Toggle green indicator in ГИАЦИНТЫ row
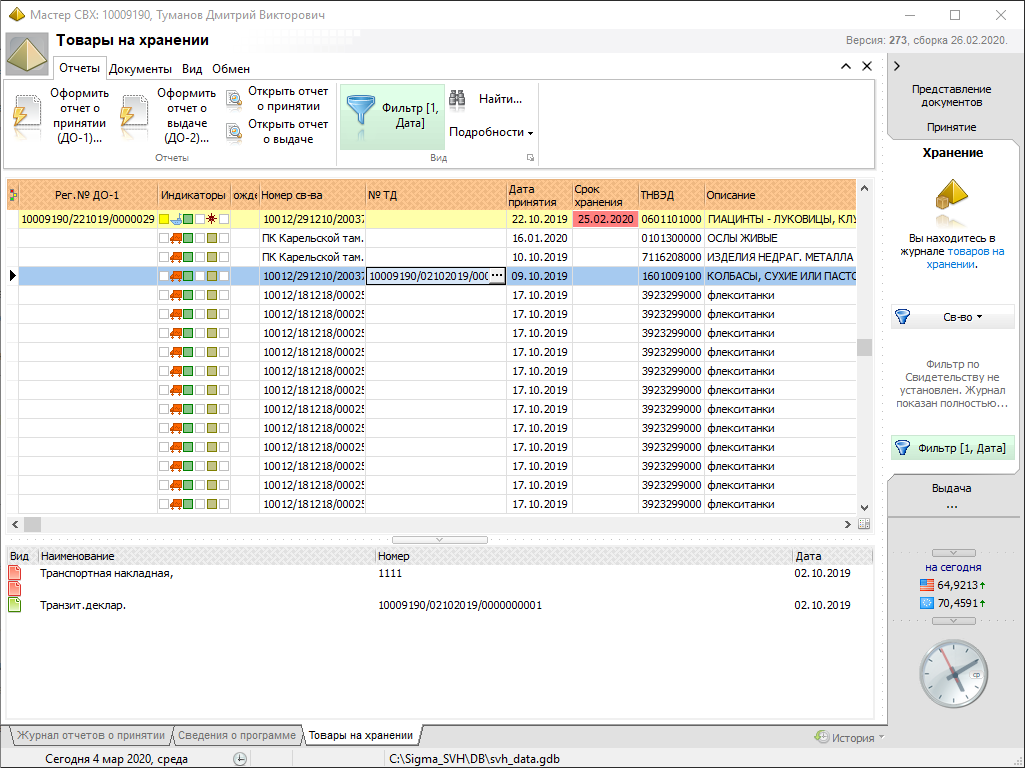This screenshot has height=768, width=1025. click(x=188, y=220)
